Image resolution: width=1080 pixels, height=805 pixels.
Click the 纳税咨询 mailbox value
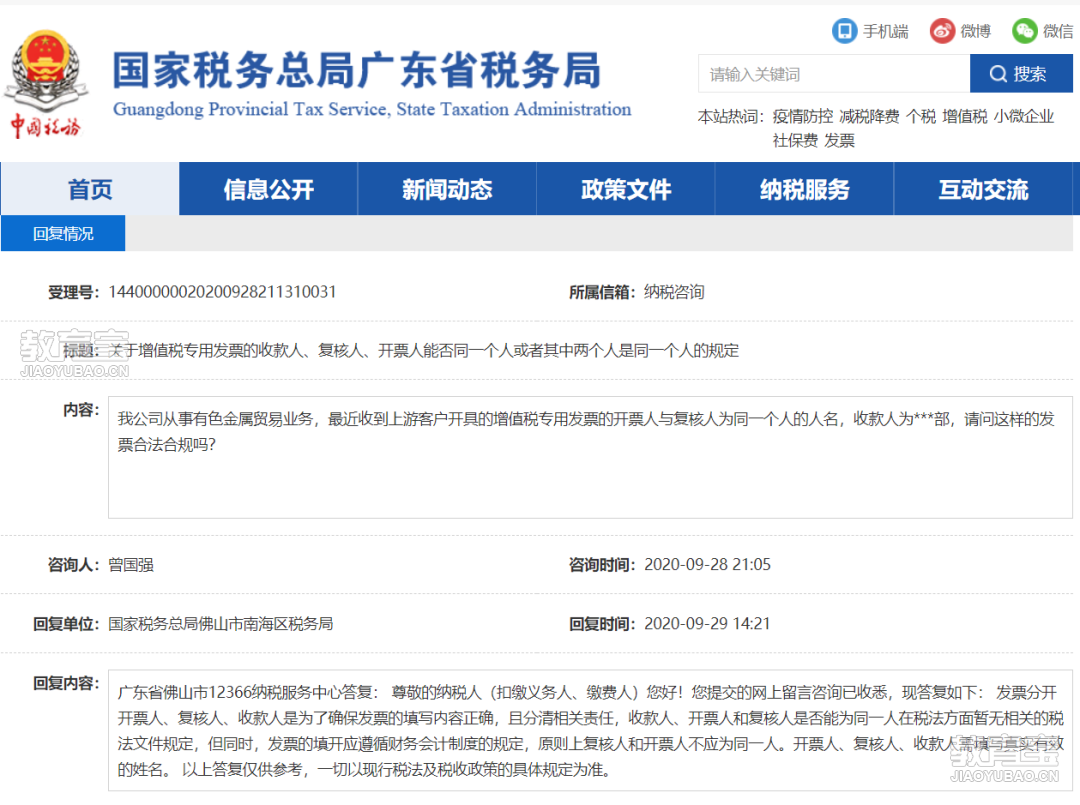pyautogui.click(x=674, y=292)
